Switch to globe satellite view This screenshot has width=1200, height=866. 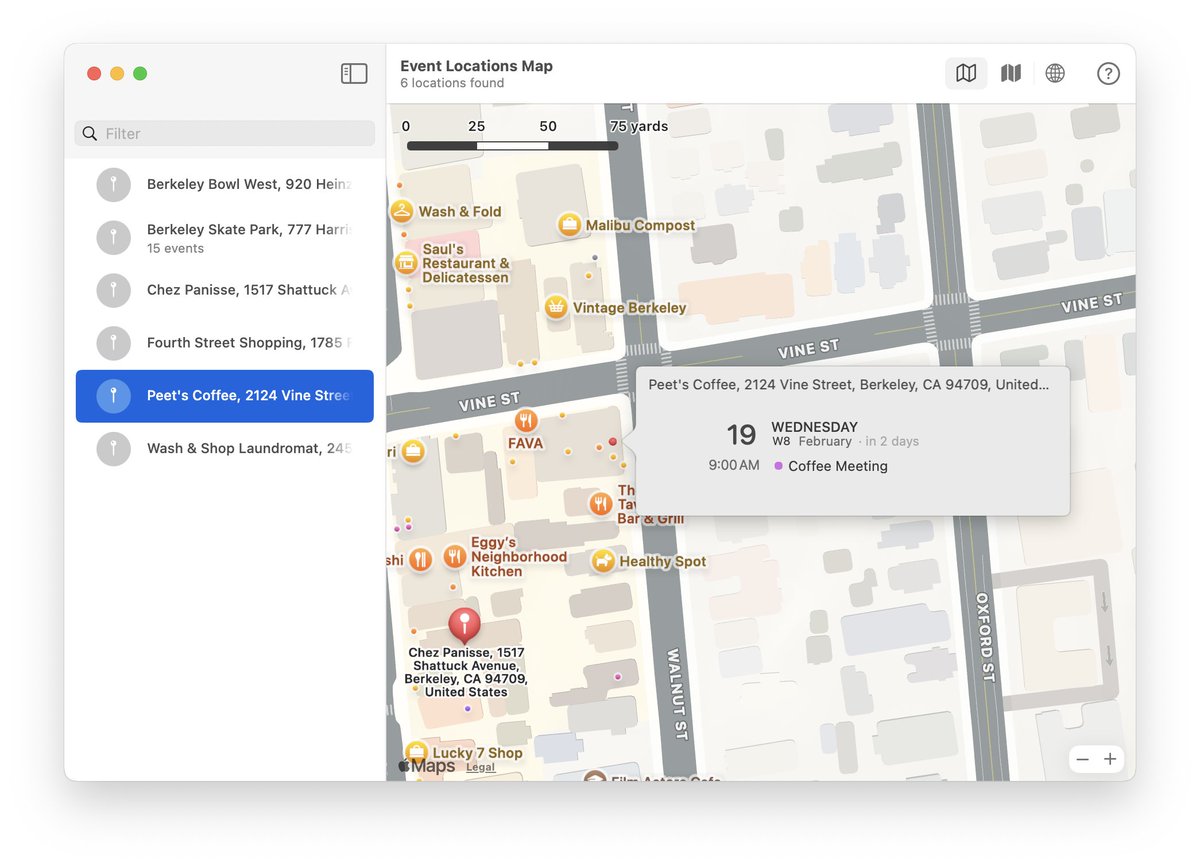click(1055, 73)
